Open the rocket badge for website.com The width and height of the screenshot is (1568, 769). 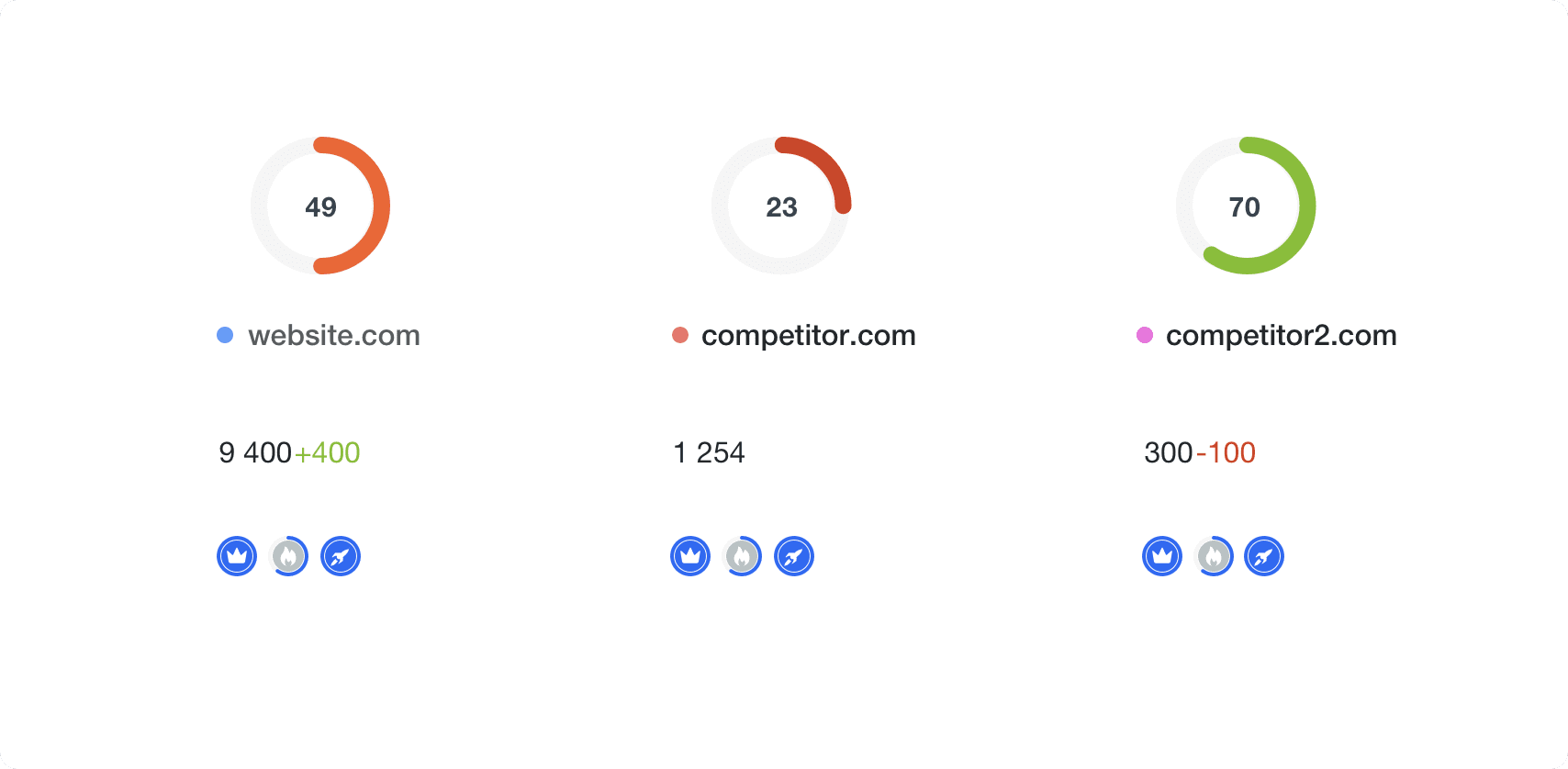341,556
